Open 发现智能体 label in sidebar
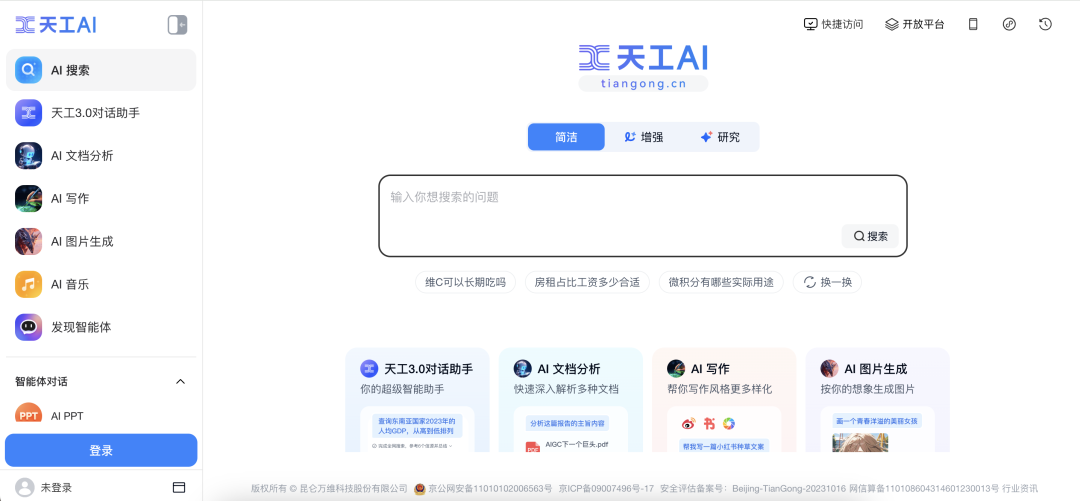Image resolution: width=1080 pixels, height=501 pixels. click(81, 327)
